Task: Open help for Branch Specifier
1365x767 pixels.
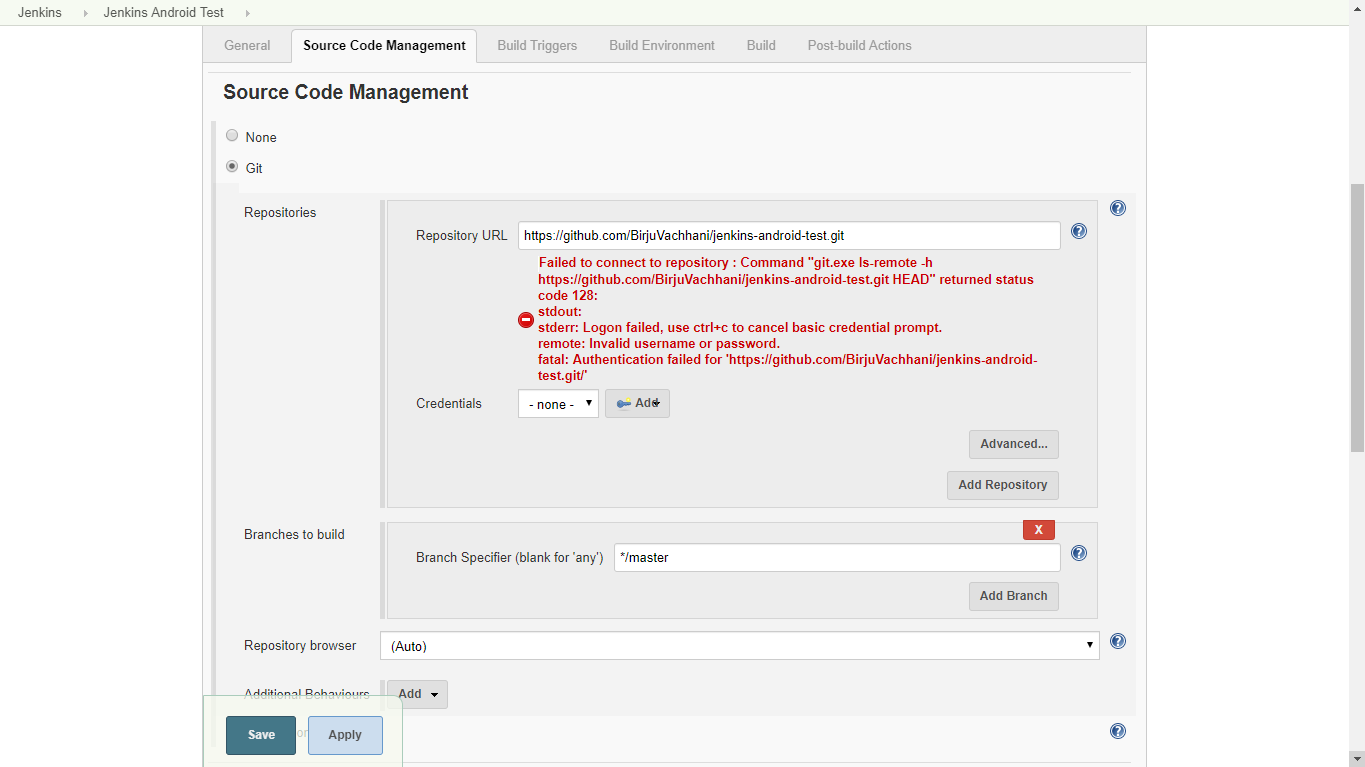Action: point(1078,553)
